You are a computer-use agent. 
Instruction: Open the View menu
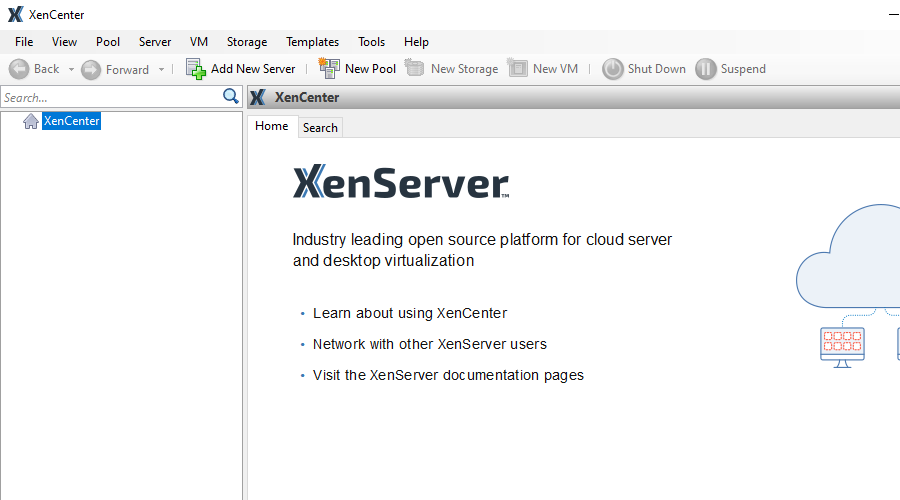(x=64, y=42)
